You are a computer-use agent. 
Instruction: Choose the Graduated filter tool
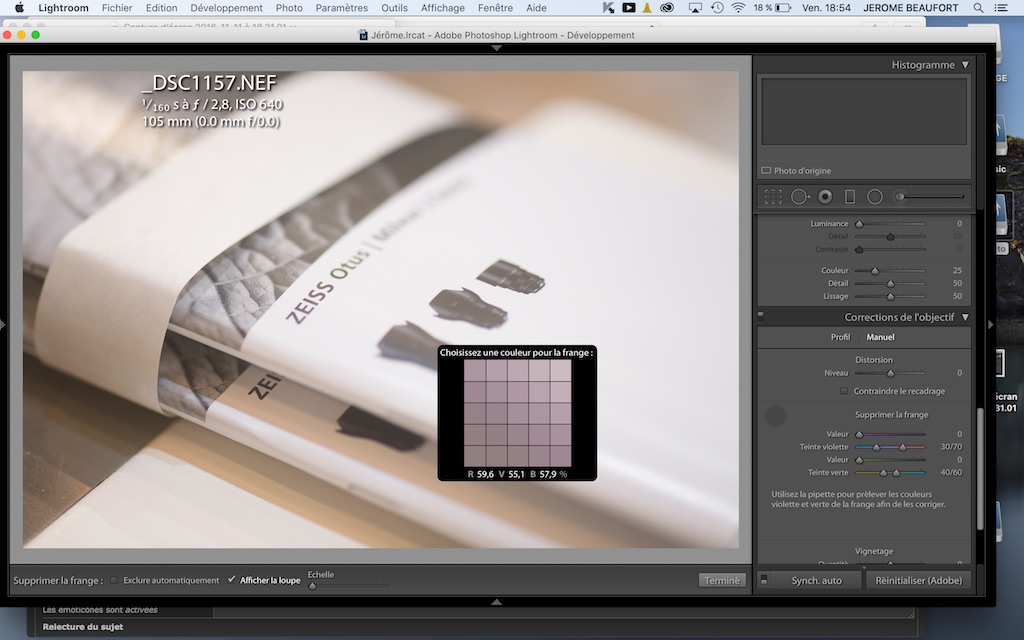[x=850, y=197]
